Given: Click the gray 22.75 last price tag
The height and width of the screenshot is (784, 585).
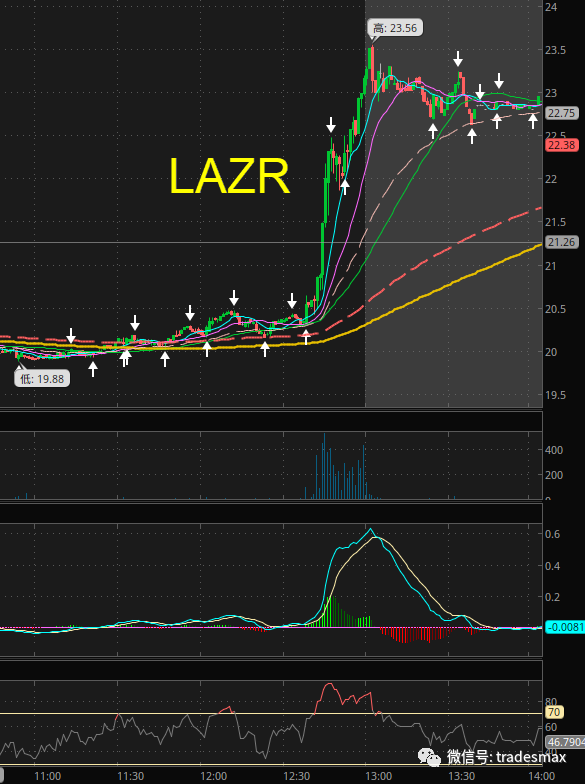Looking at the screenshot, I should click(x=562, y=113).
